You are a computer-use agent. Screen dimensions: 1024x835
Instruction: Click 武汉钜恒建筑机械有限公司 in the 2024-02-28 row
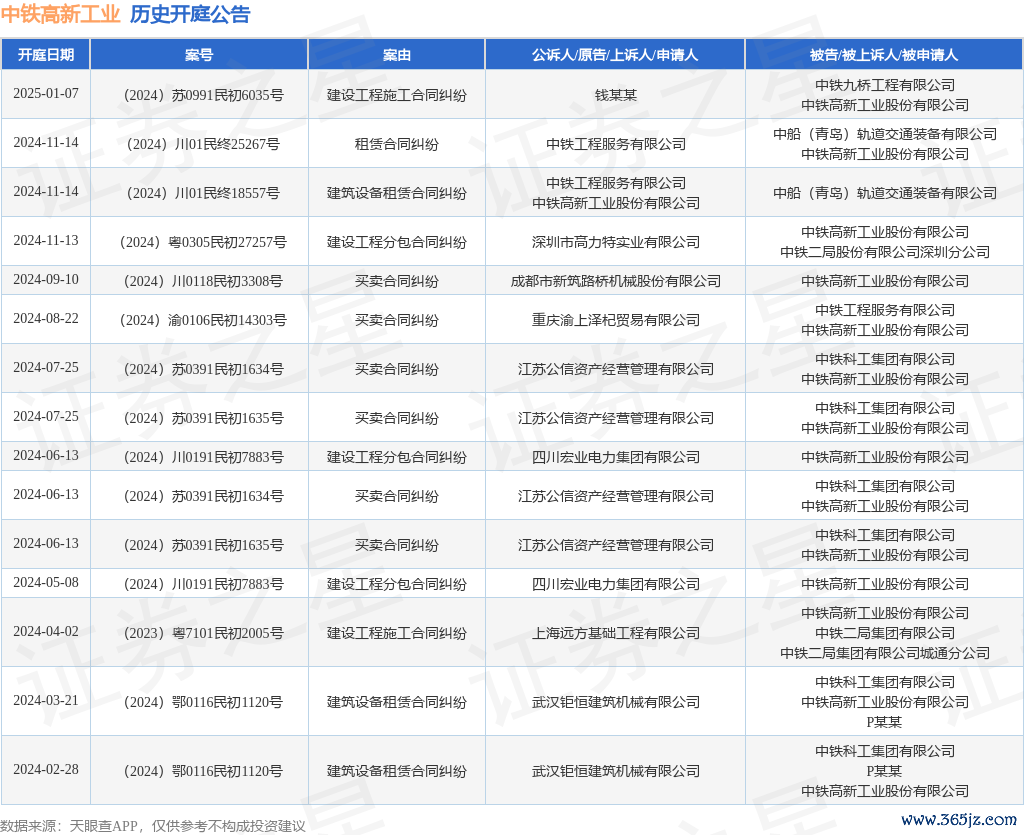tap(615, 772)
